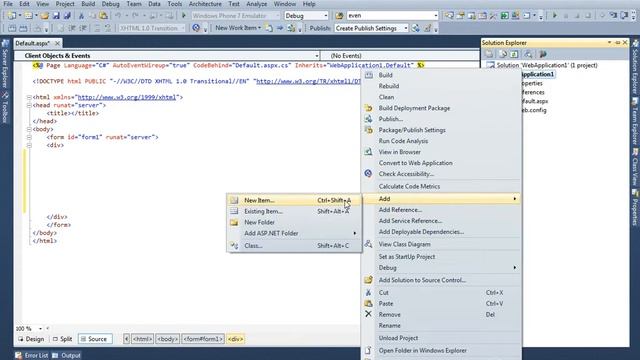Click the <div> breadcrumb tag button

236,339
